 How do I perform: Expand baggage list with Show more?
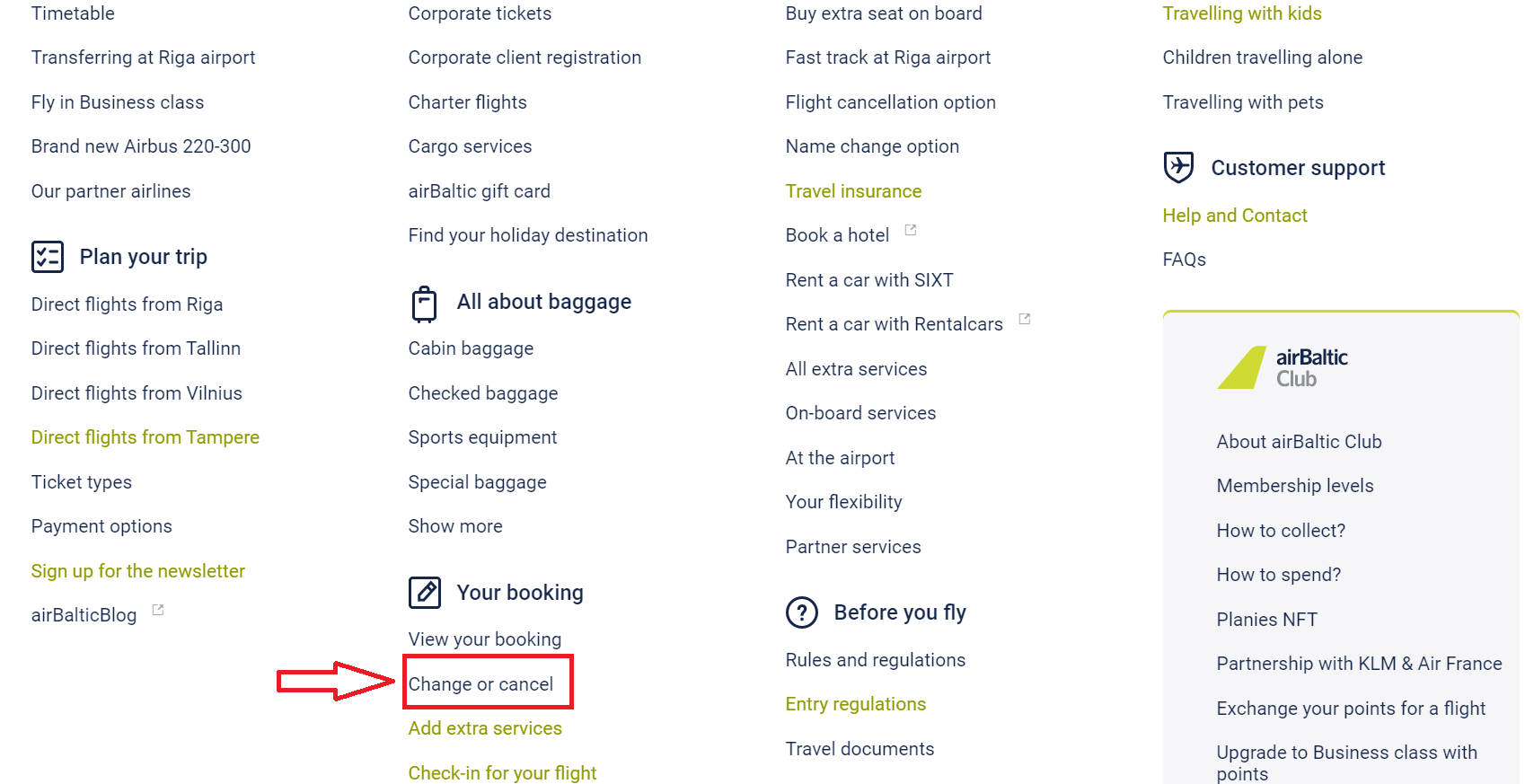pos(455,526)
